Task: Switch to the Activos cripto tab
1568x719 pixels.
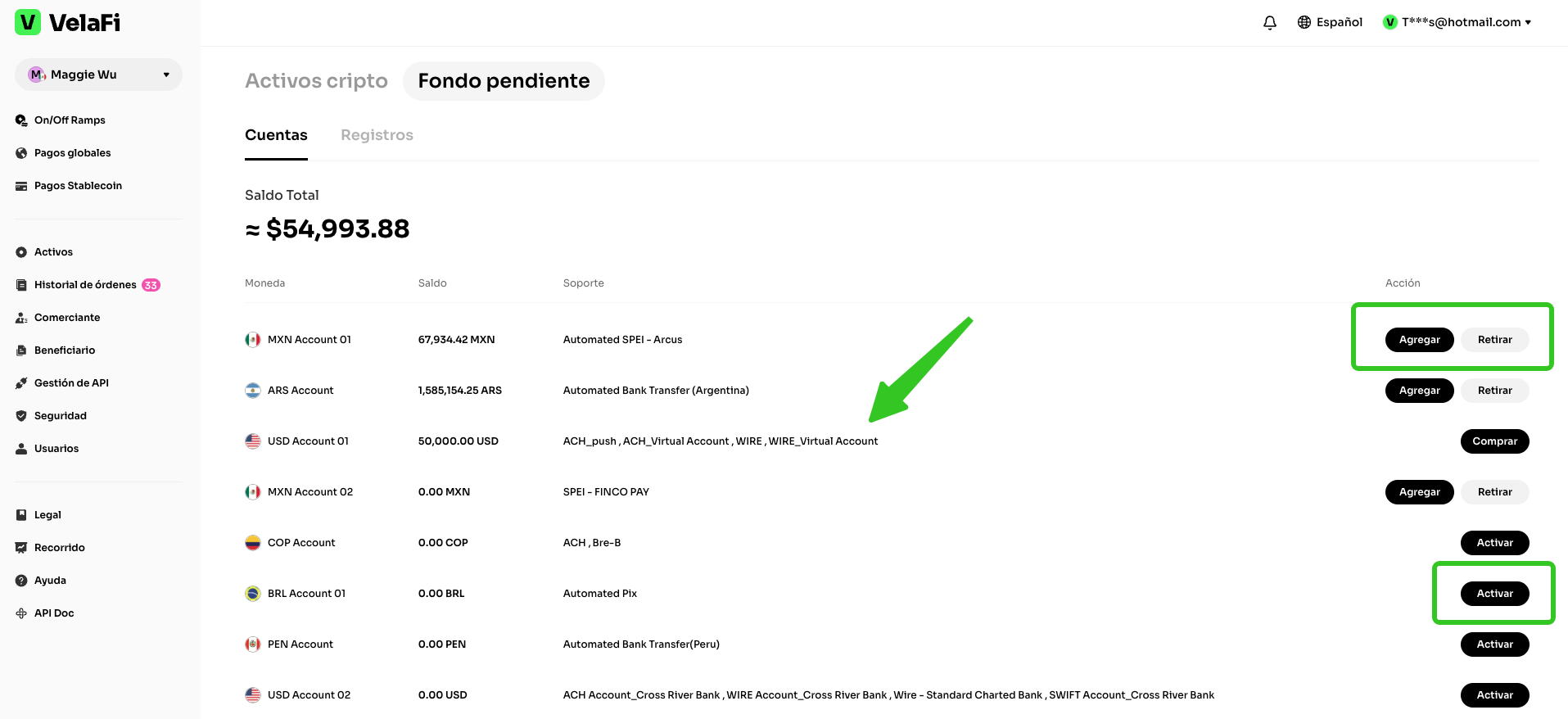Action: tap(316, 81)
